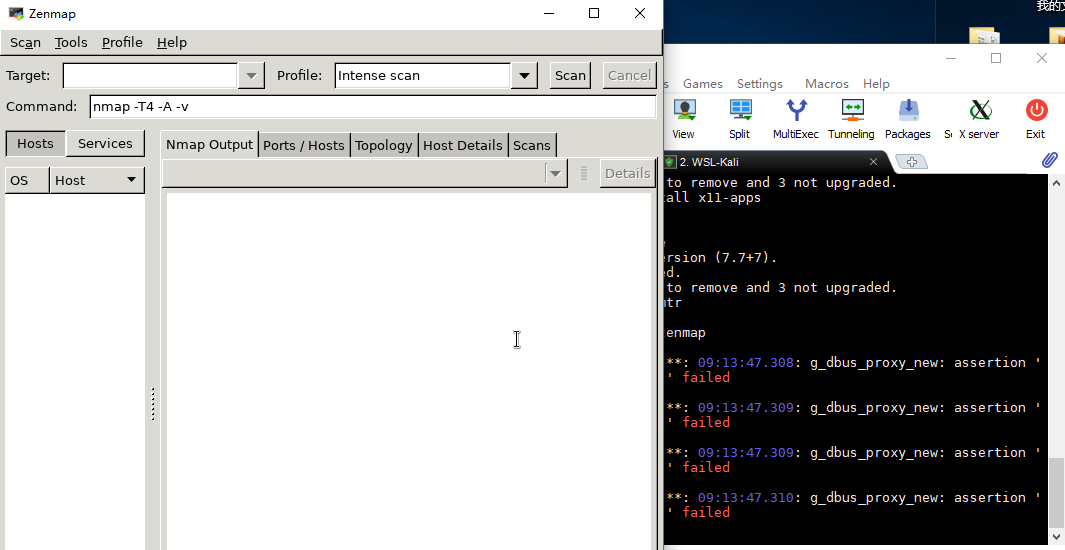Click the desktop folder icon
Image resolution: width=1065 pixels, height=550 pixels.
pos(983,36)
